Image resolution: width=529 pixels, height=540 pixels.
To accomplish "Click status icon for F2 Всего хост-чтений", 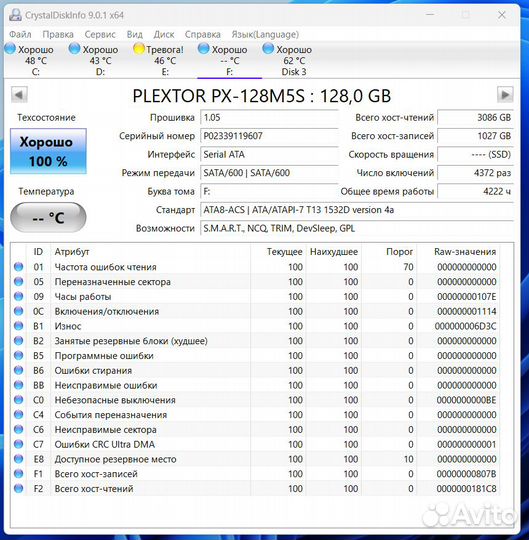I will (x=19, y=489).
